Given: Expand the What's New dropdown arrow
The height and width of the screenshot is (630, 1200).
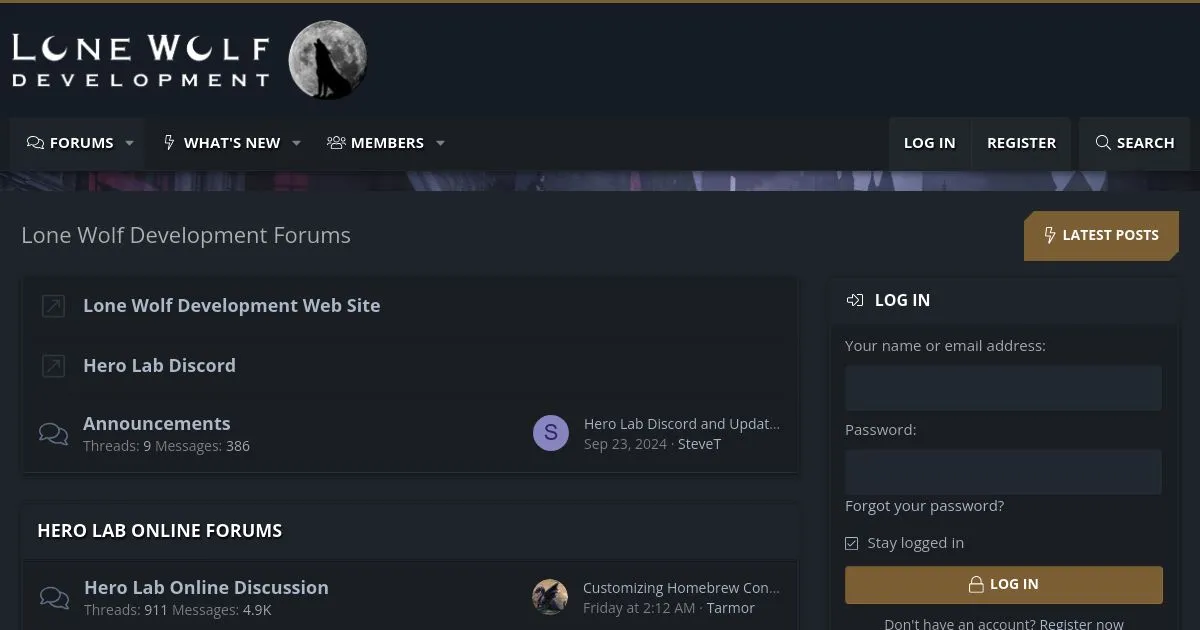Looking at the screenshot, I should tap(296, 143).
